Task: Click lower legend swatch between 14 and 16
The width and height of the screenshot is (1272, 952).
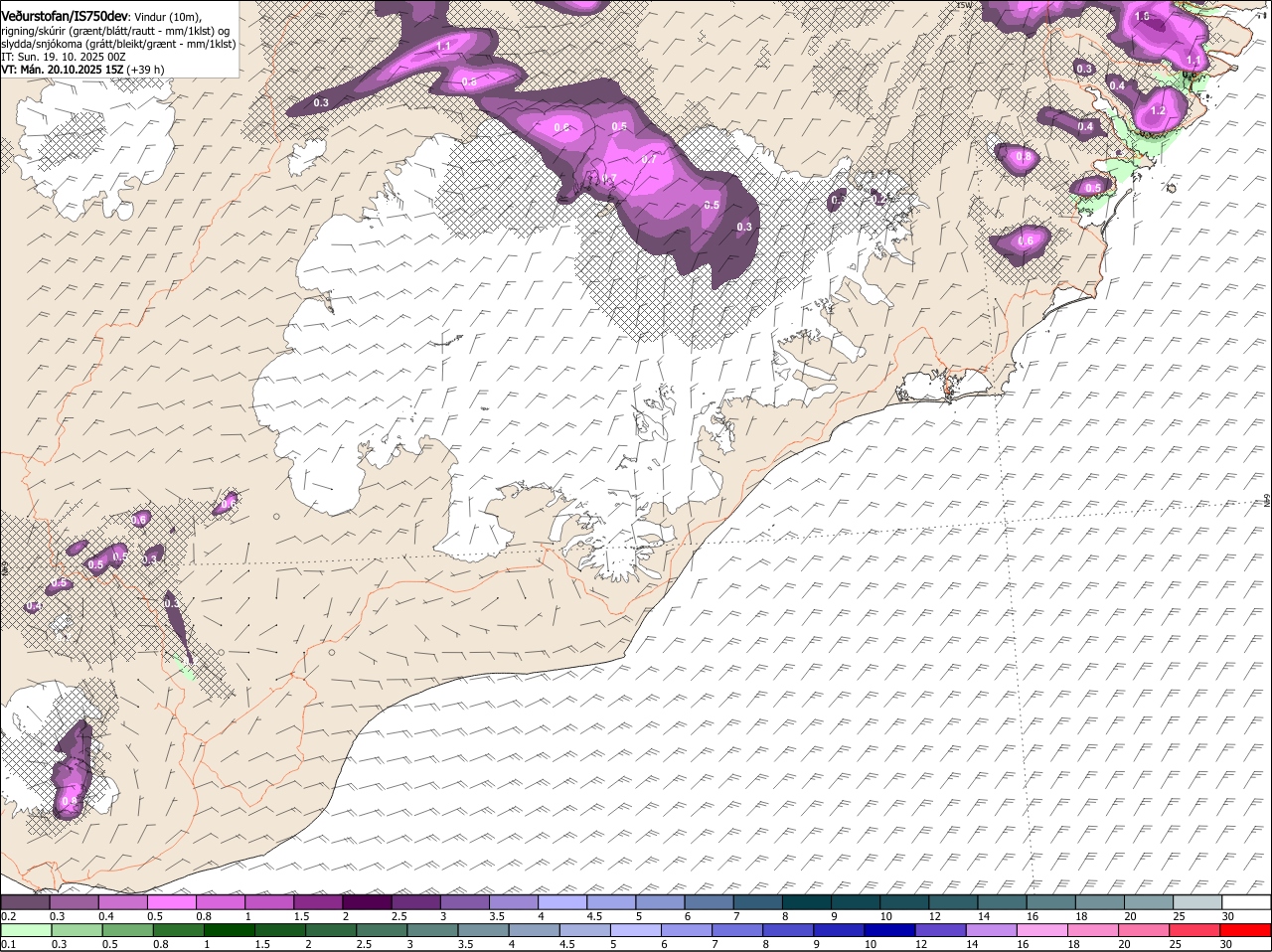Action: pyautogui.click(x=993, y=931)
